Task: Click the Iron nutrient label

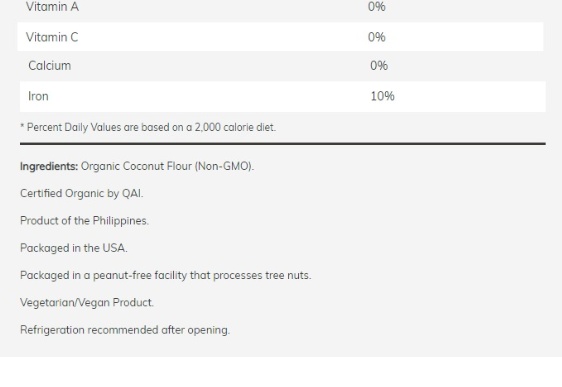Action: (x=38, y=96)
